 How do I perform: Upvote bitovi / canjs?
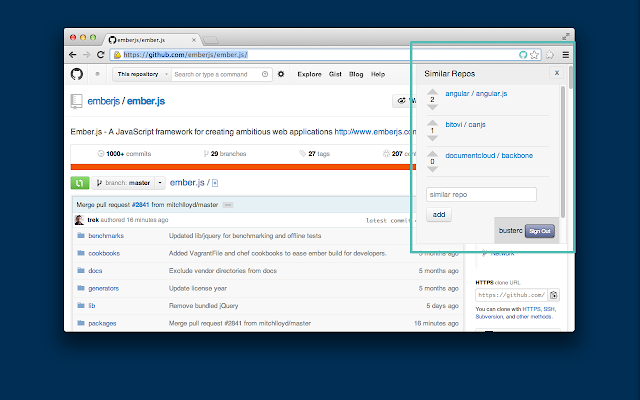[432, 122]
